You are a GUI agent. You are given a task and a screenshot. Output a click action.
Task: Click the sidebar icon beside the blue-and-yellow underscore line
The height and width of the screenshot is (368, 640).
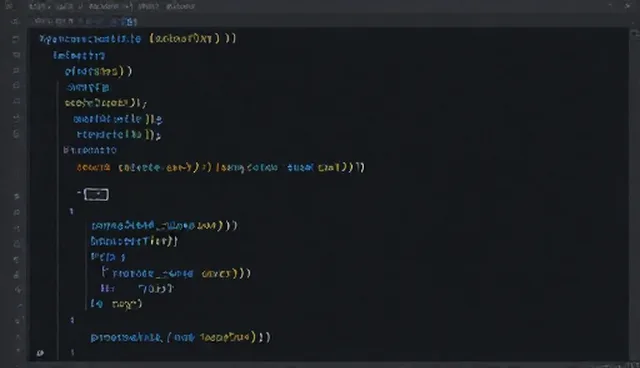click(16, 228)
